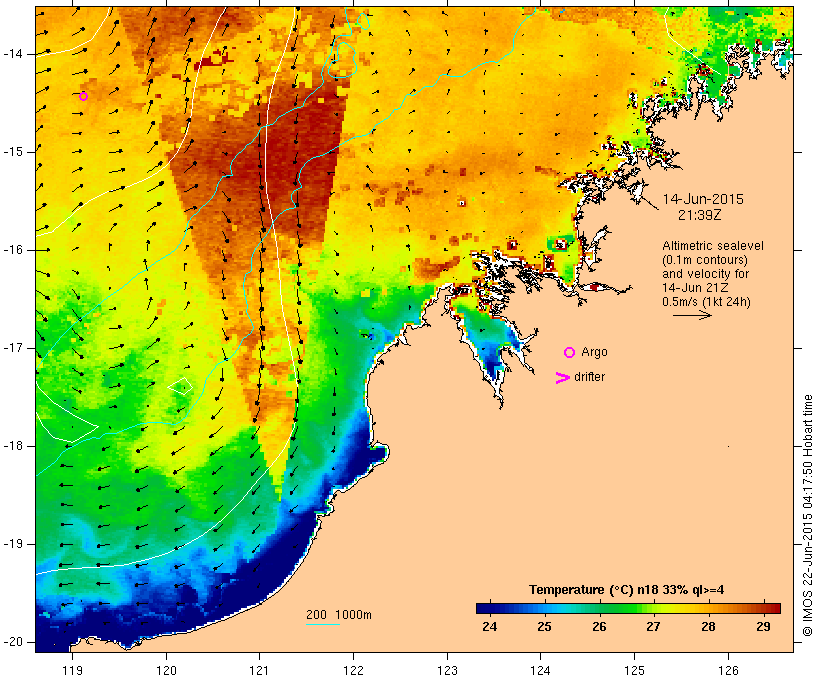
Task: Click the longitude label '126'
Action: pos(728,670)
